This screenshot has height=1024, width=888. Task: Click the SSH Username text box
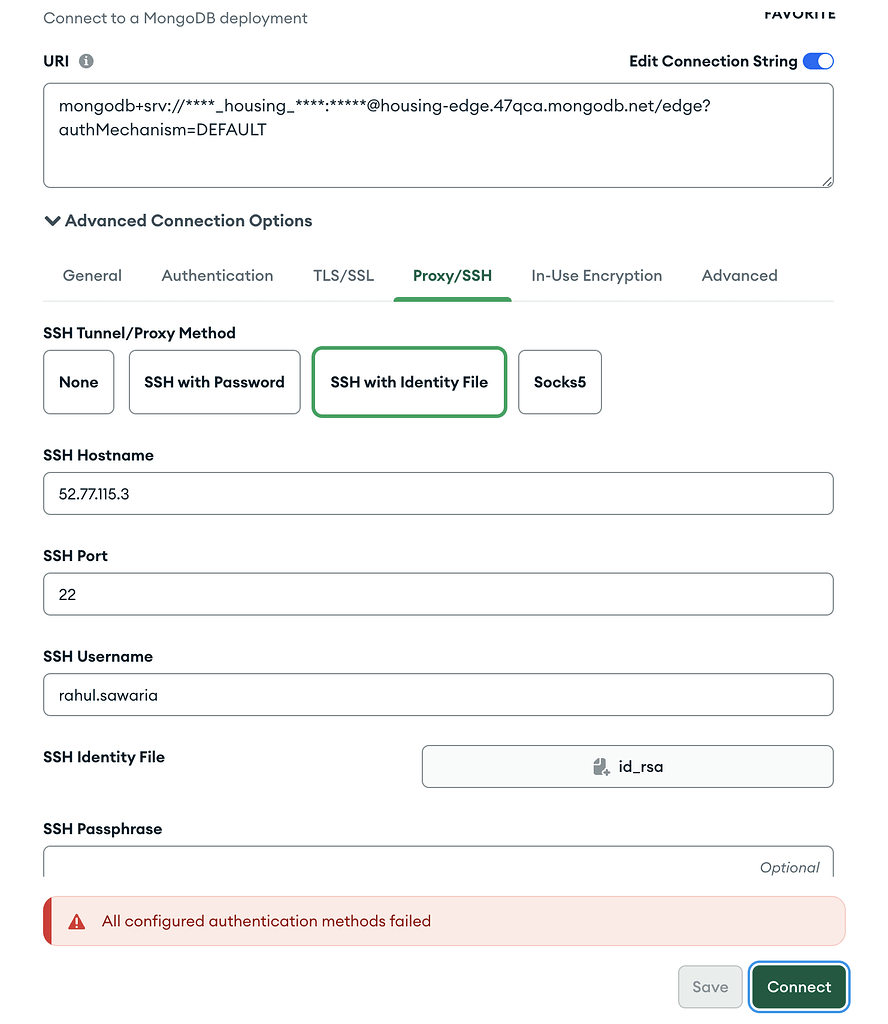[438, 695]
